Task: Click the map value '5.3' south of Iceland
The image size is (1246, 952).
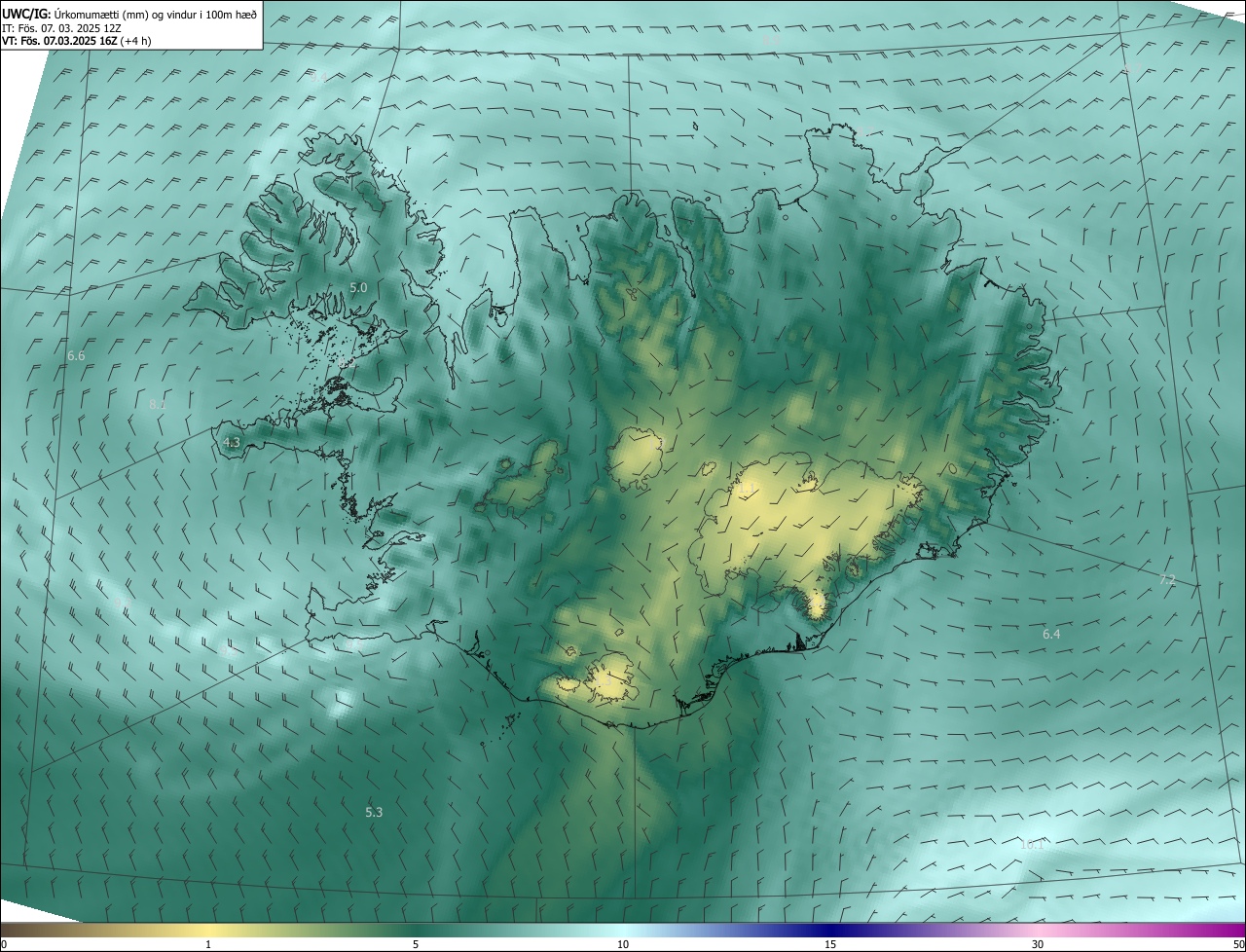Action: point(374,812)
